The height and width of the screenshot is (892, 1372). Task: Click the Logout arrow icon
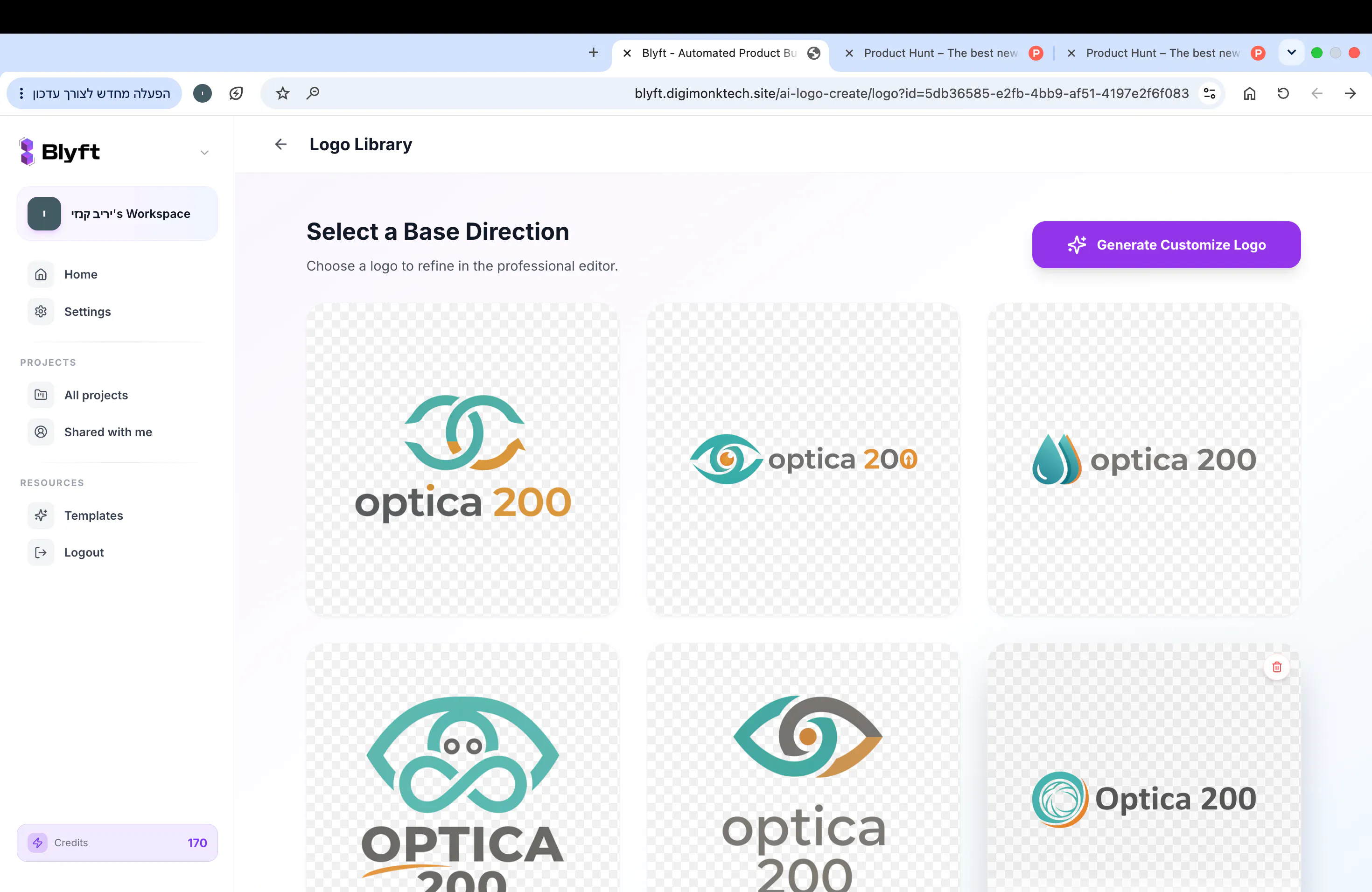(41, 553)
